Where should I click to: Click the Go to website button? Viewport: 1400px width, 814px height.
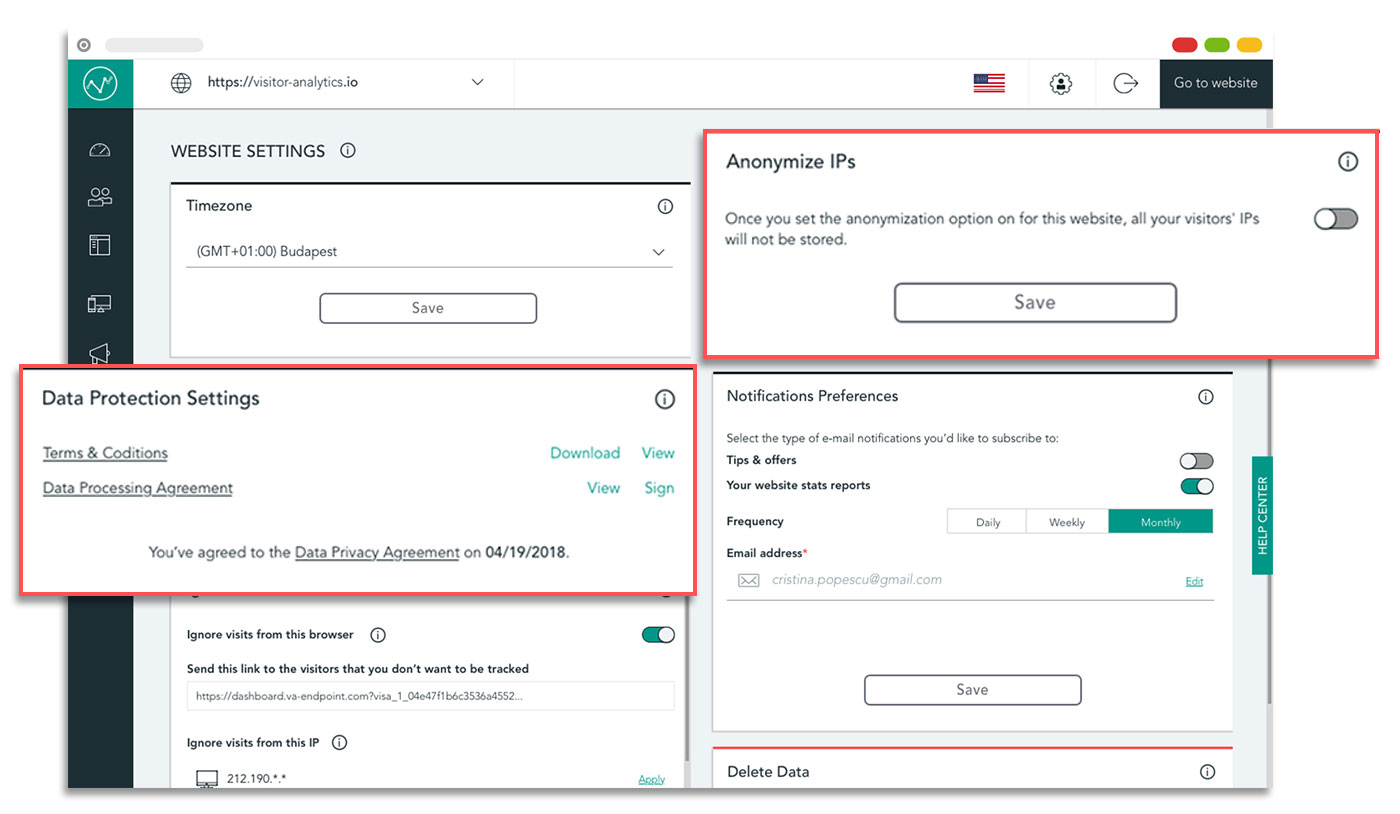(x=1215, y=84)
